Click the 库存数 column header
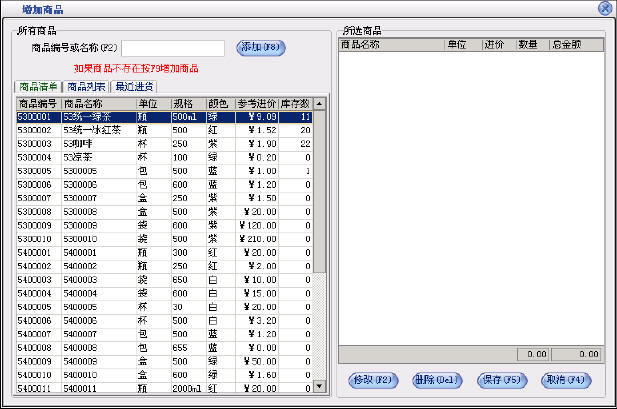 (x=296, y=103)
